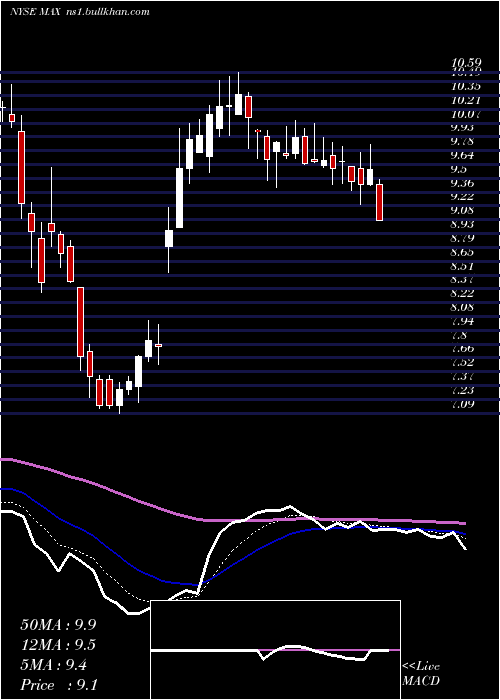Select the last red candlestick near 9.08
Viewport: 500px width, 700px height.
pos(379,202)
